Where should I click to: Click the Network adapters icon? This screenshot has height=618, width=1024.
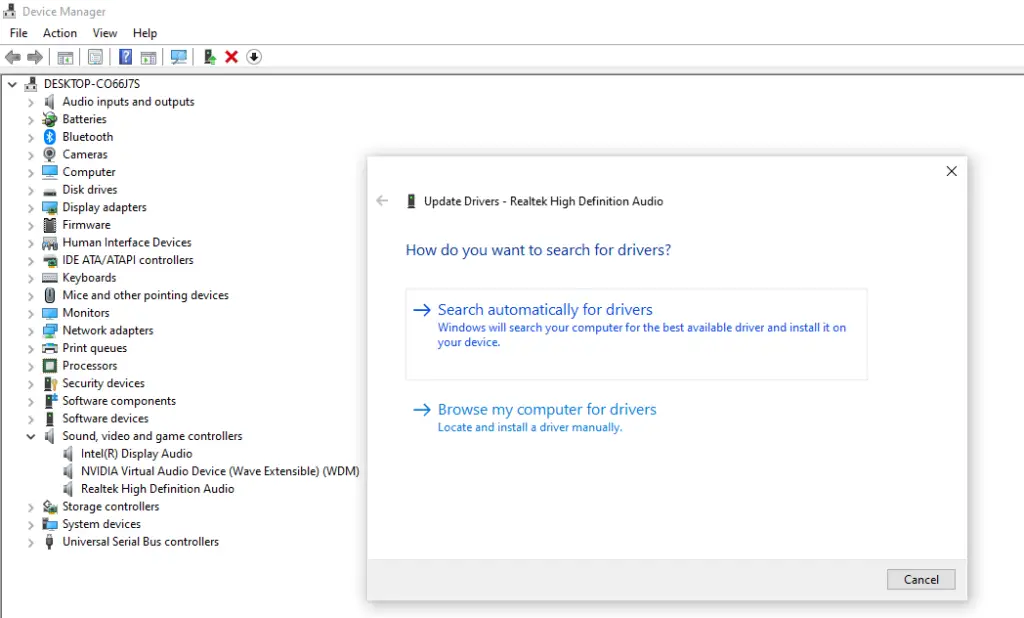[50, 331]
